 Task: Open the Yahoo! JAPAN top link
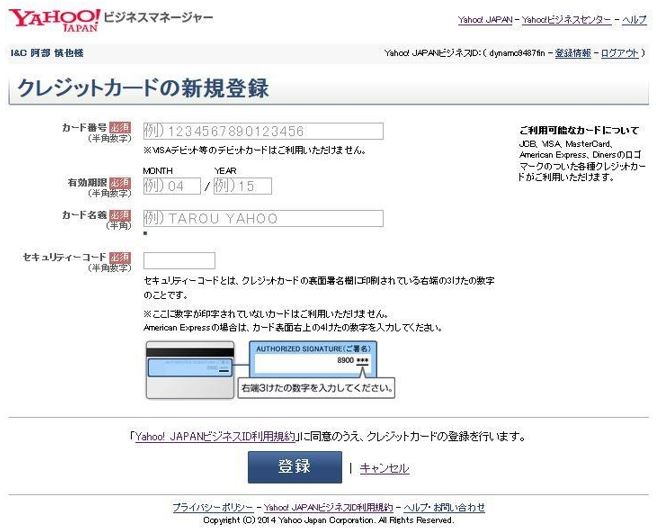pyautogui.click(x=485, y=20)
